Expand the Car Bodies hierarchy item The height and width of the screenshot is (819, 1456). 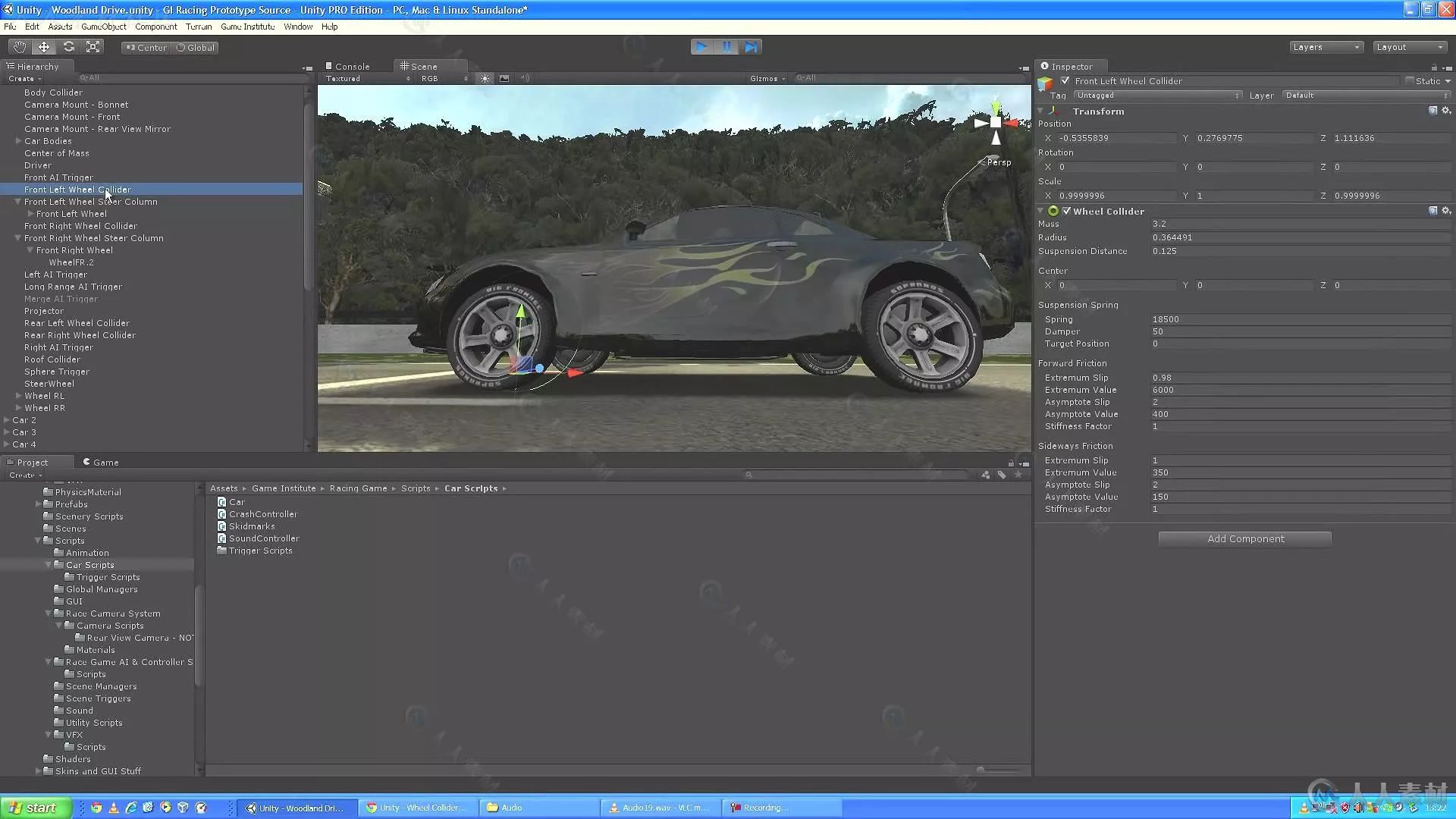[18, 141]
